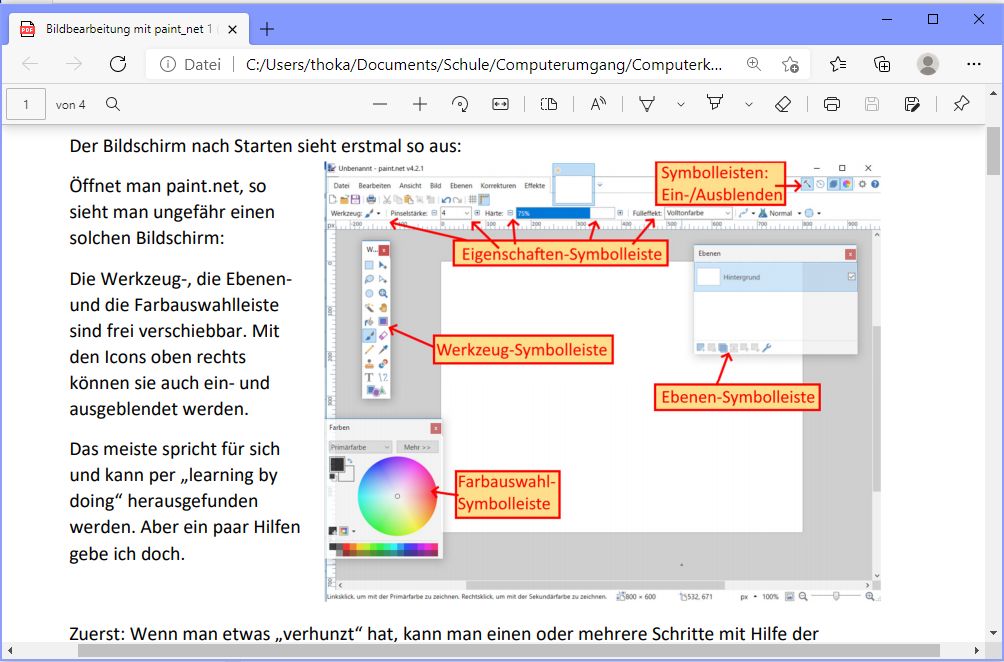Open PDF search via magnifier beside 'von 4'

tap(113, 104)
